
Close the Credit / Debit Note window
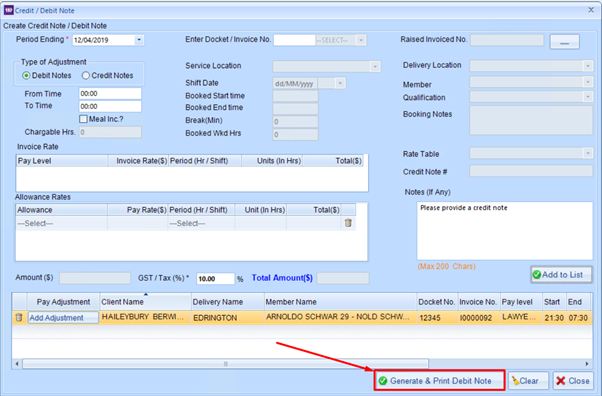pyautogui.click(x=591, y=10)
